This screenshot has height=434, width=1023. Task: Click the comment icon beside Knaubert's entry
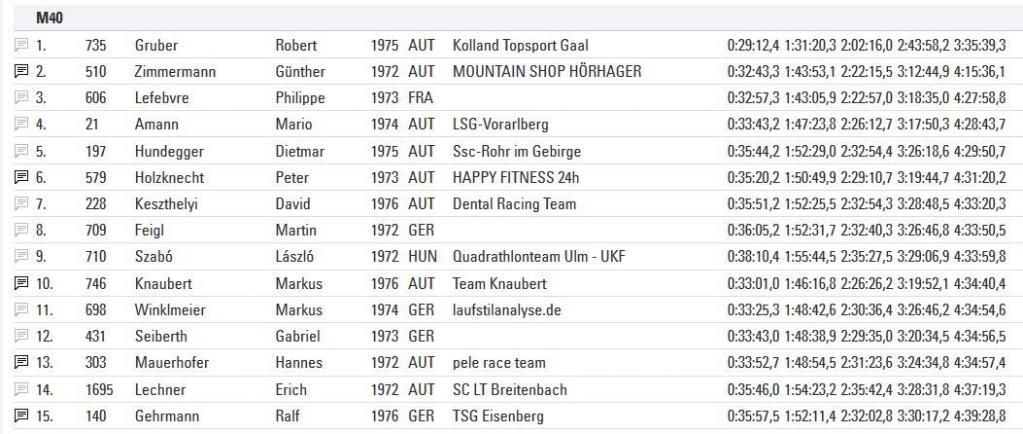pyautogui.click(x=20, y=284)
